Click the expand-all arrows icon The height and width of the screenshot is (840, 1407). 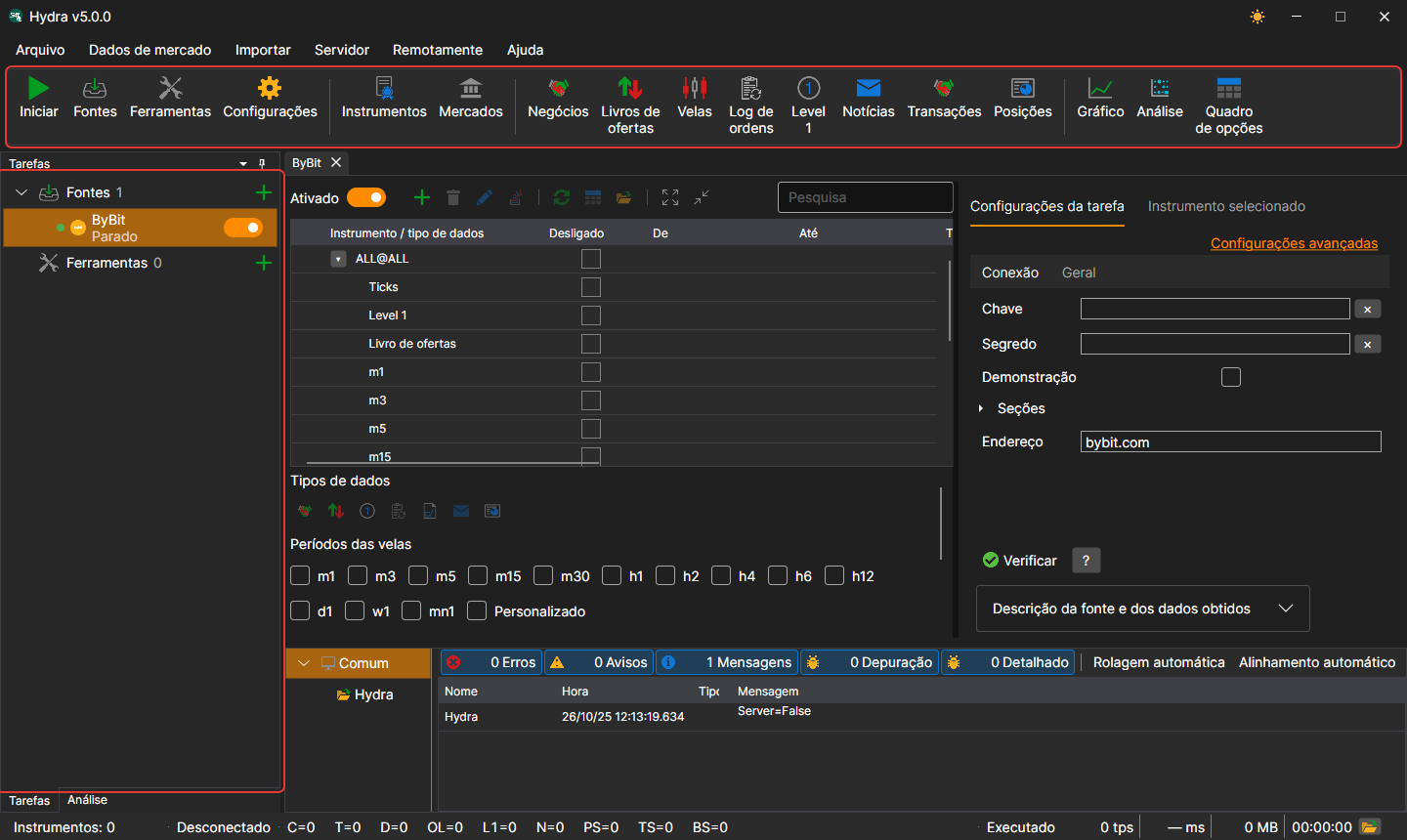point(670,197)
